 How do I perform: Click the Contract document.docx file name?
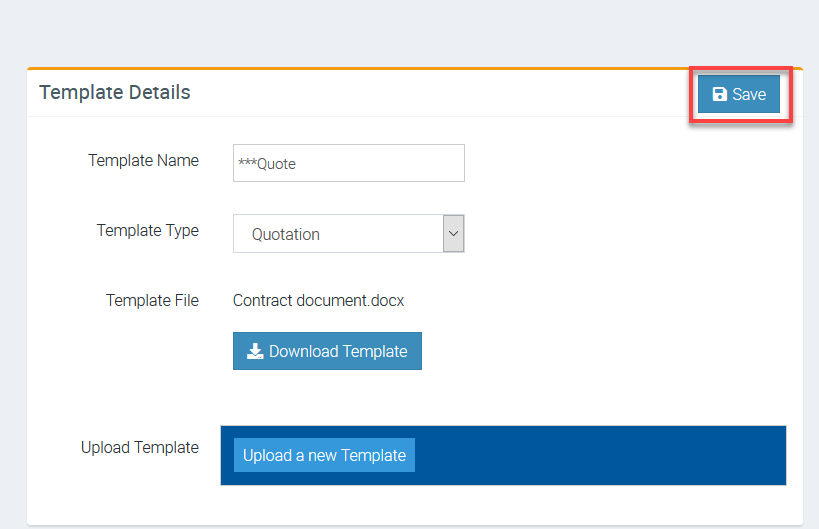click(318, 300)
